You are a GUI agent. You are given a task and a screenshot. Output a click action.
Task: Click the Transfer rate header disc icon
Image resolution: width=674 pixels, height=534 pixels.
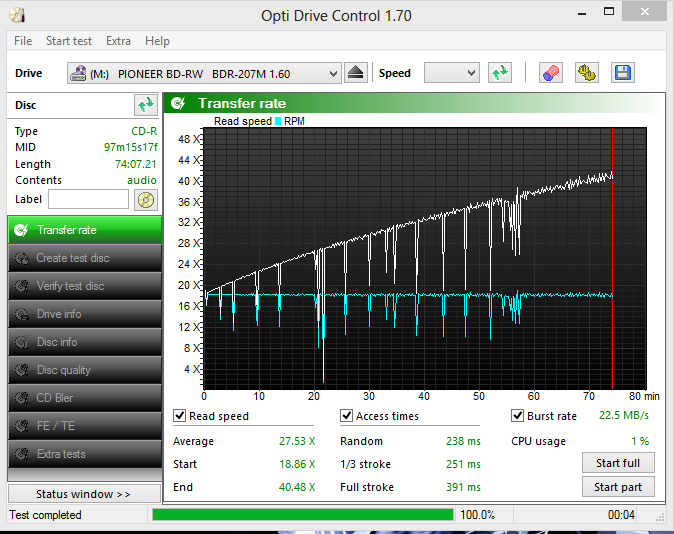click(x=178, y=103)
